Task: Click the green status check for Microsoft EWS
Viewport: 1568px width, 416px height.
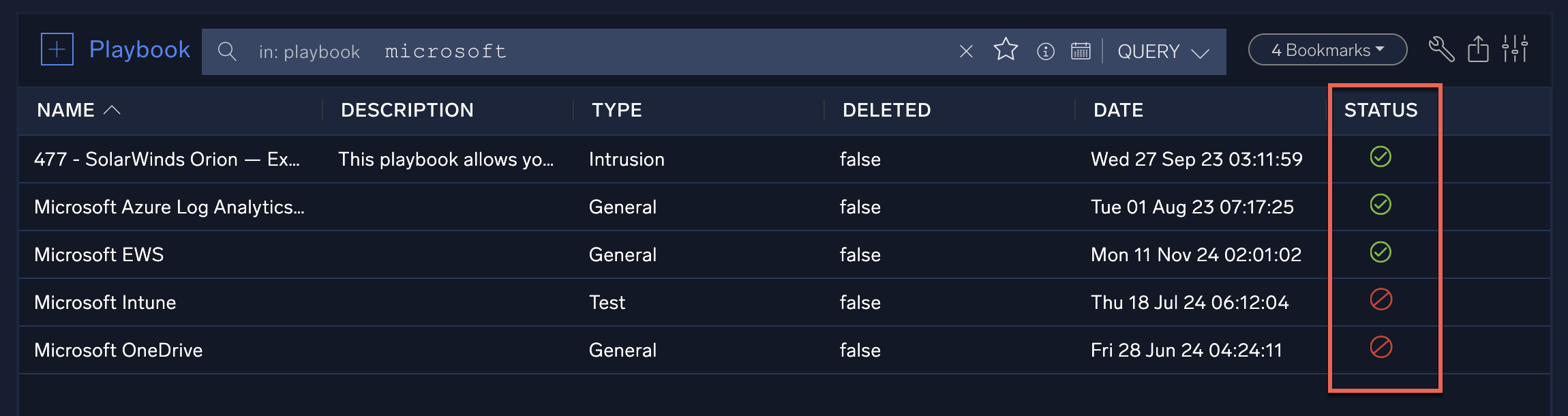Action: pyautogui.click(x=1380, y=254)
